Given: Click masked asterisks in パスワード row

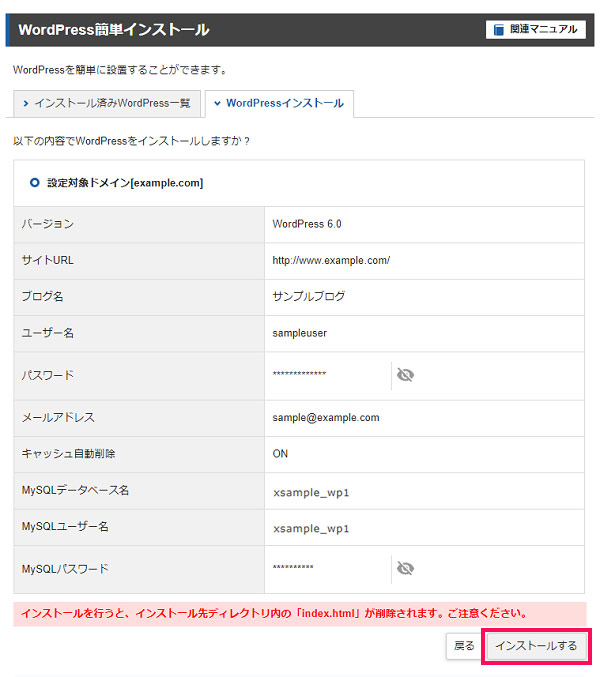Looking at the screenshot, I should 300,373.
